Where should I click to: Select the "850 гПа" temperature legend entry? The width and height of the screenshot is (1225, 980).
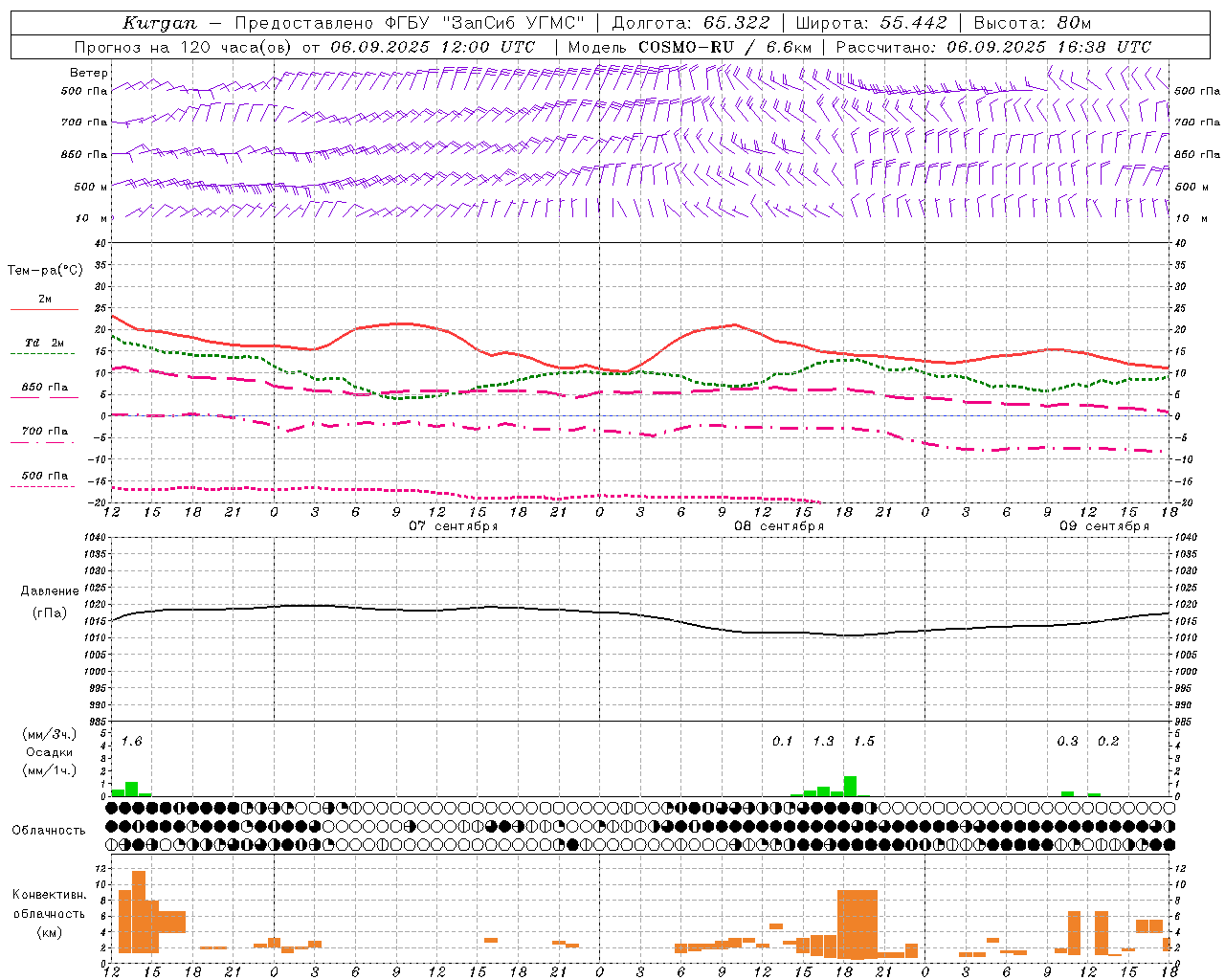(x=44, y=388)
